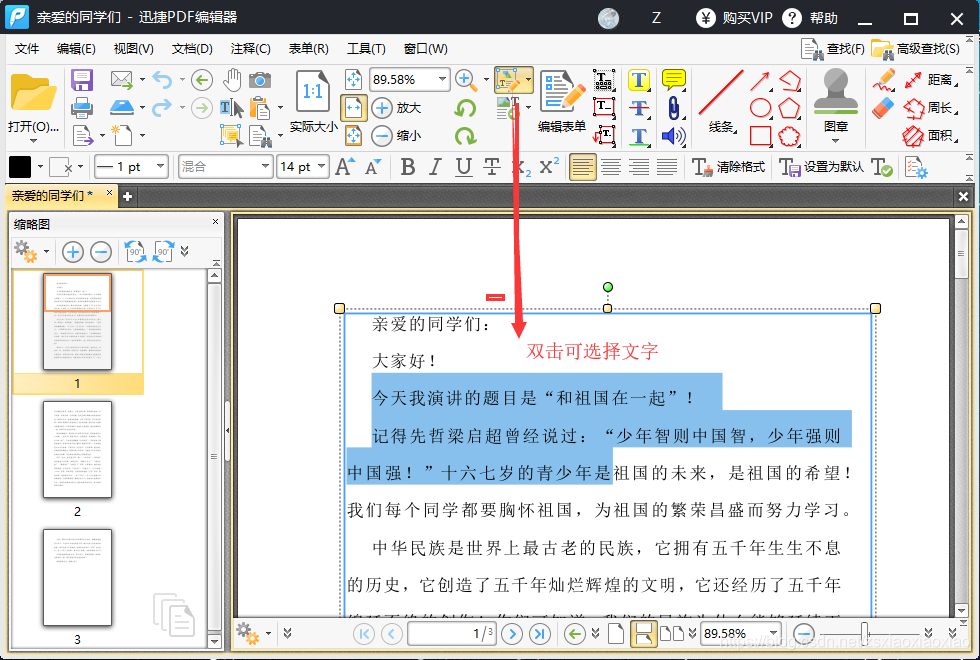The width and height of the screenshot is (980, 660).
Task: Select the Hand tool
Action: 232,80
